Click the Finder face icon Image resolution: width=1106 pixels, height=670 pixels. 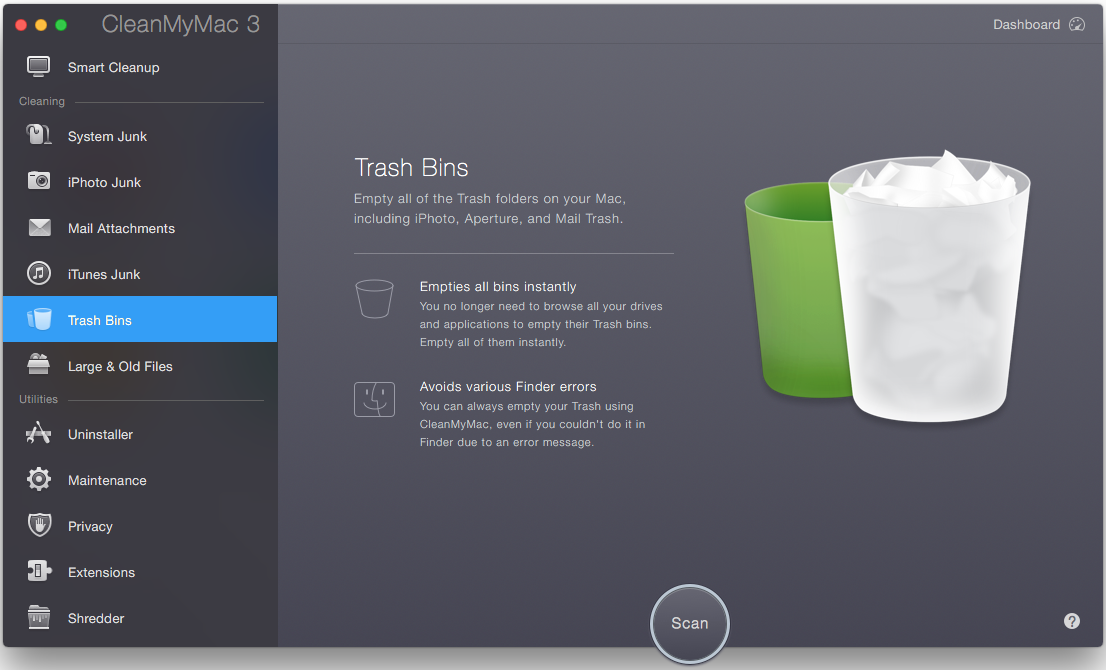coord(374,399)
